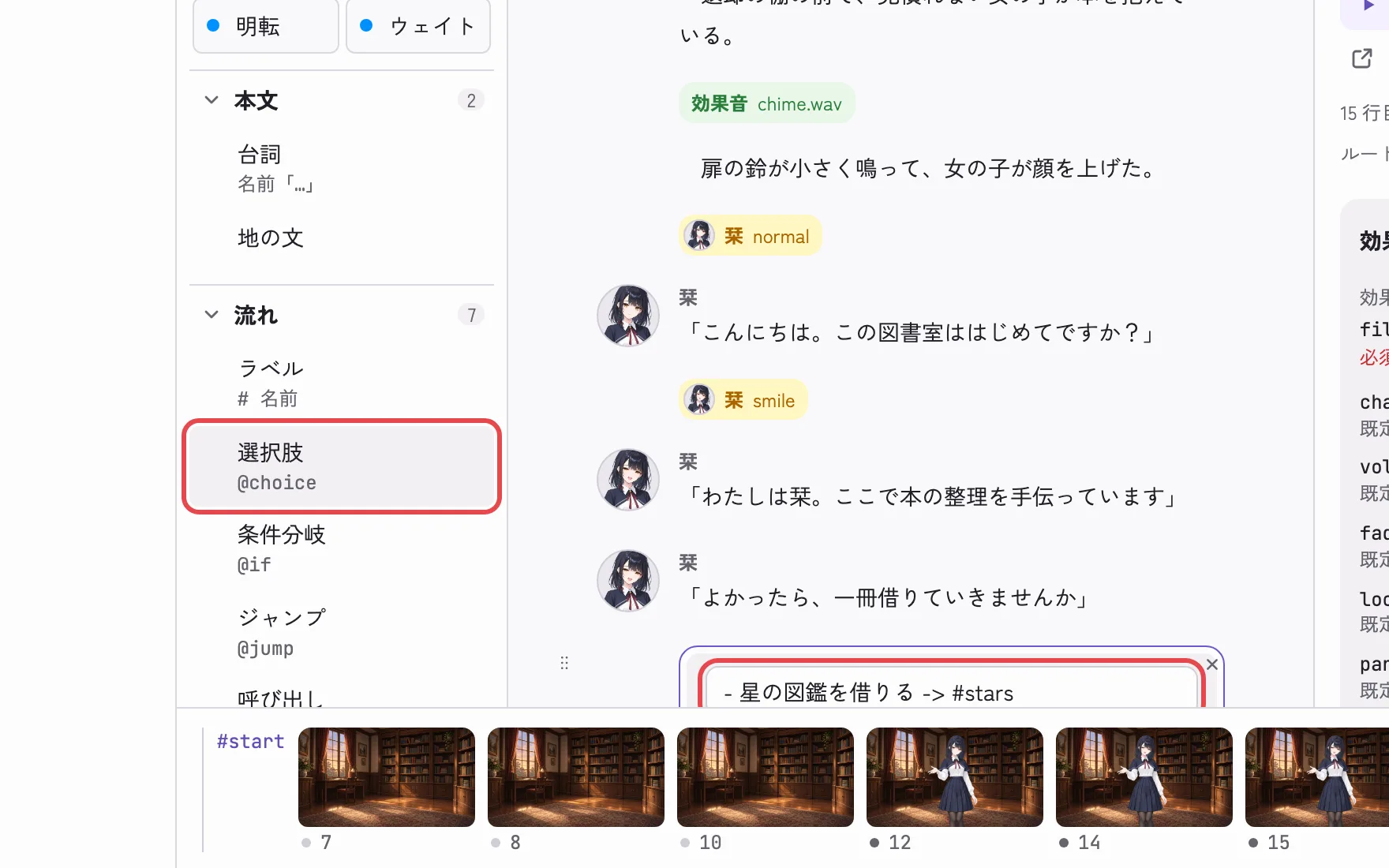Open timeline thumbnail for line 12
The image size is (1389, 868).
click(x=955, y=777)
